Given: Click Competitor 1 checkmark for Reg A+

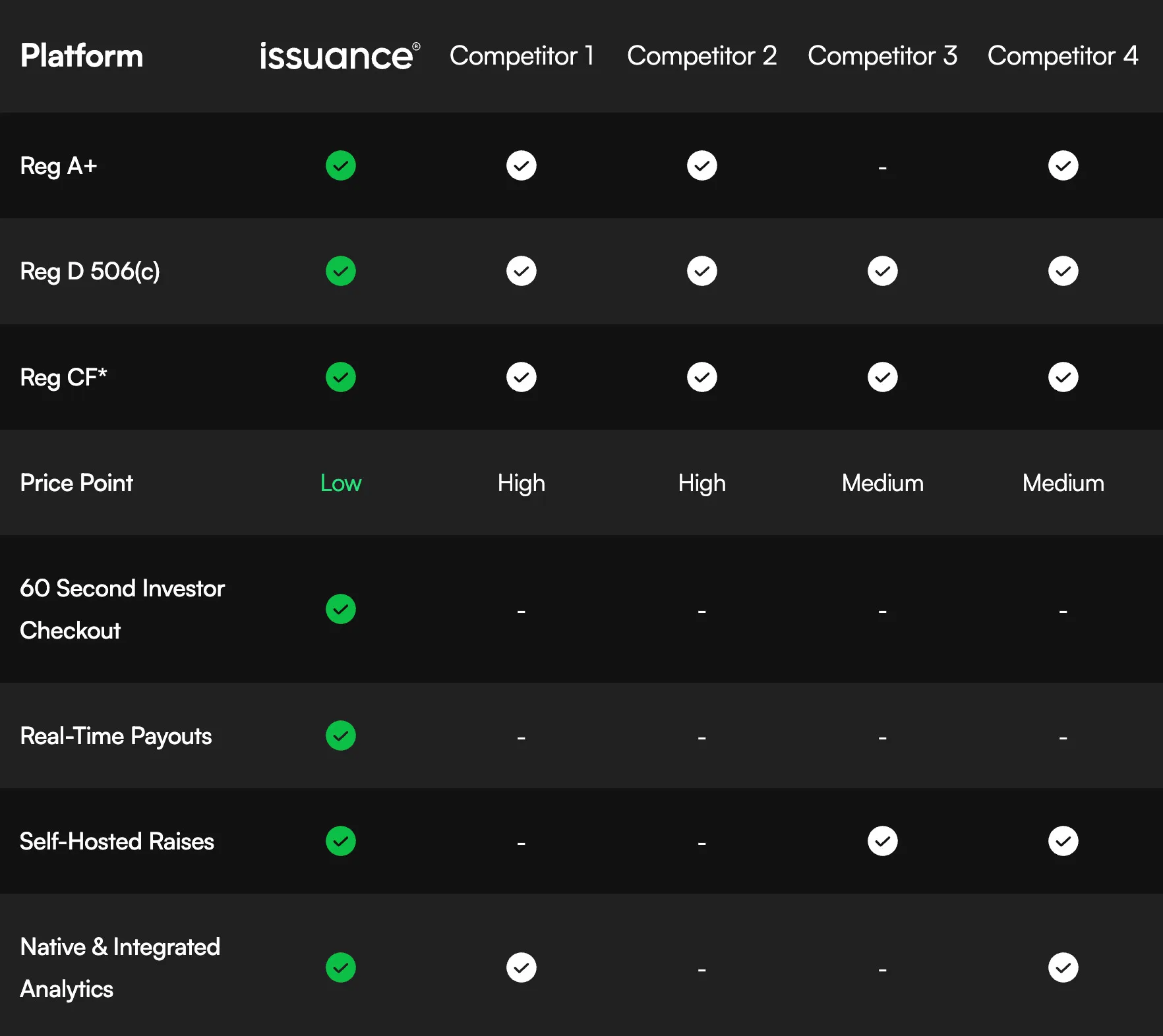Looking at the screenshot, I should 522,165.
